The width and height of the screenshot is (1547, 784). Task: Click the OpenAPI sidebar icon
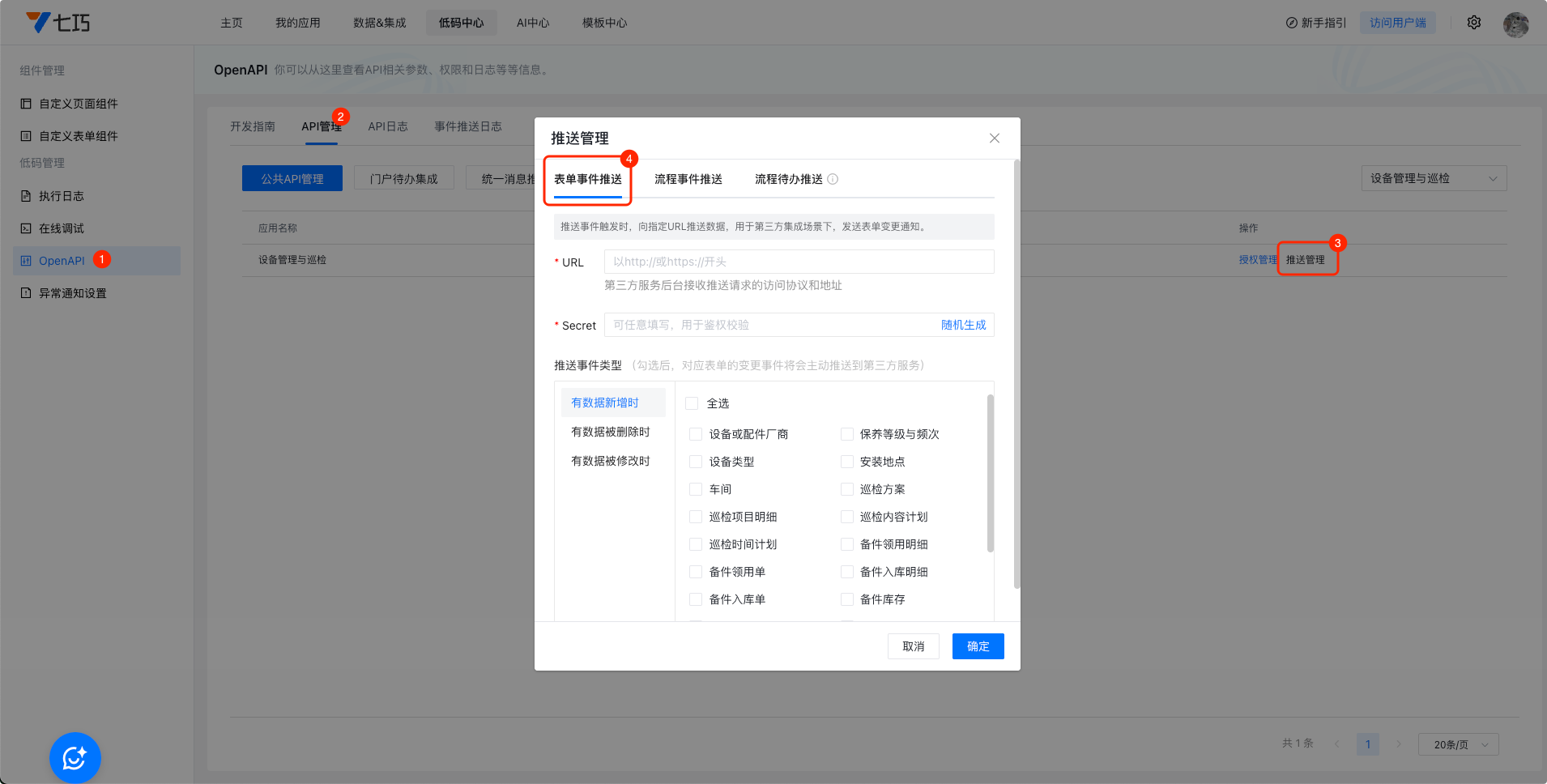point(26,261)
